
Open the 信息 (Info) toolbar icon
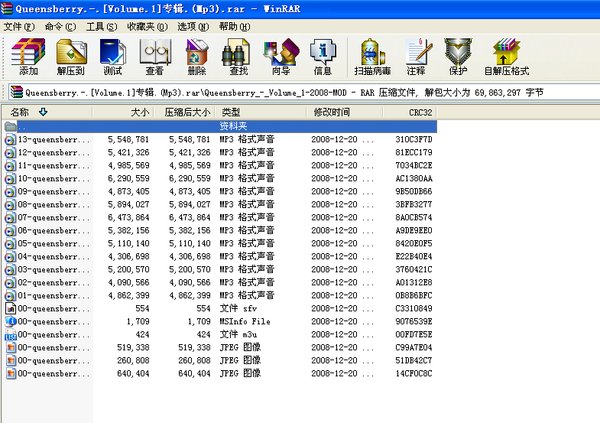pos(323,56)
